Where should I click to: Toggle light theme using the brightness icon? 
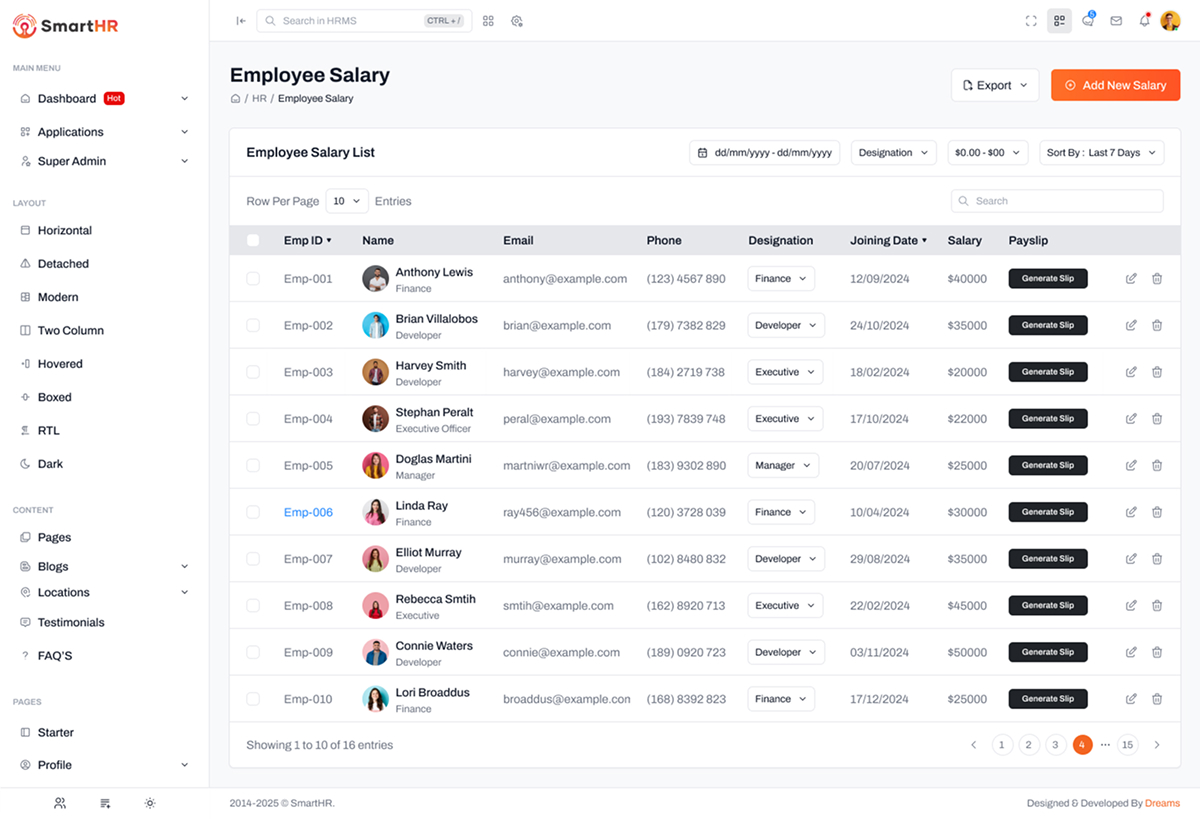(150, 803)
